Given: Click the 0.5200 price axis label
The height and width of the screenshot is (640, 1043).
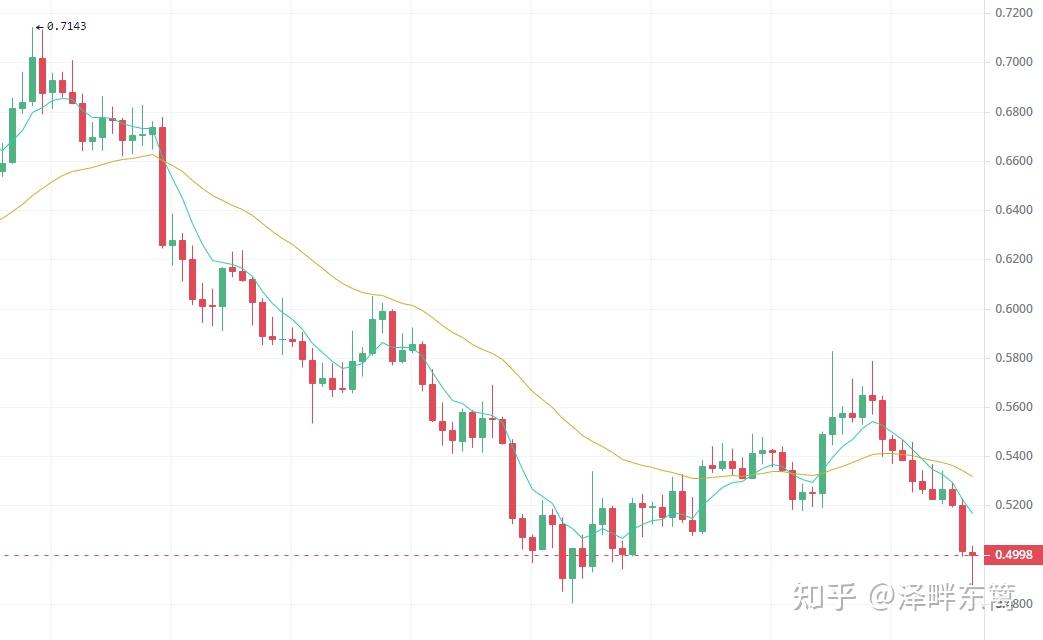Looking at the screenshot, I should [1013, 505].
